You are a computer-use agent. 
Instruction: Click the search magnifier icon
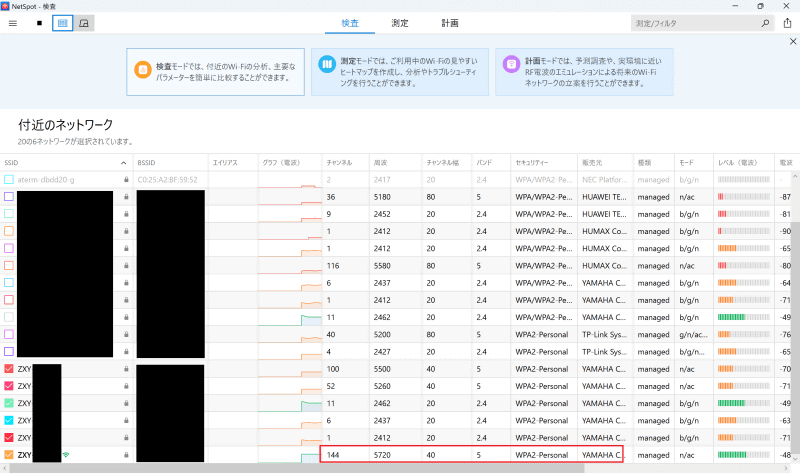765,23
